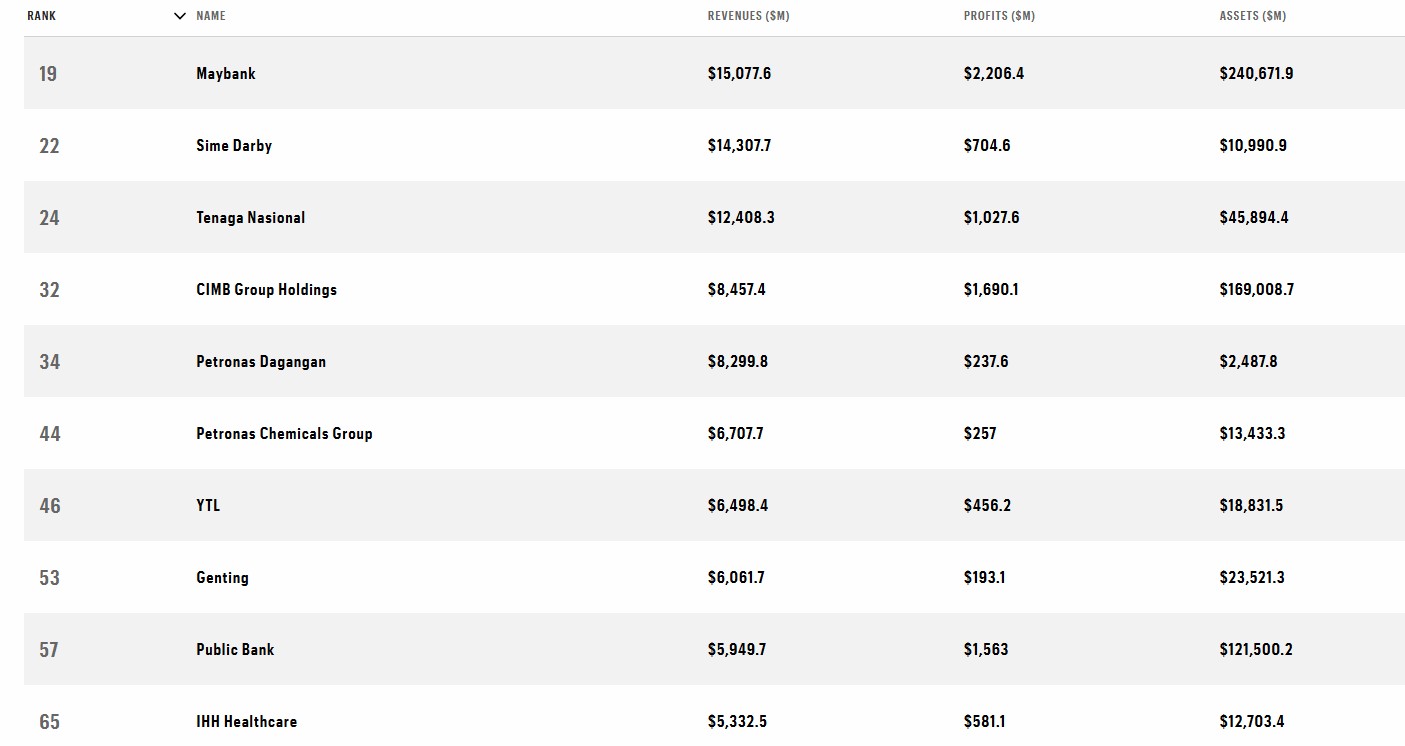Viewport: 1405px width, 746px height.
Task: Sort by Assets ($M) column header
Action: [x=1253, y=16]
